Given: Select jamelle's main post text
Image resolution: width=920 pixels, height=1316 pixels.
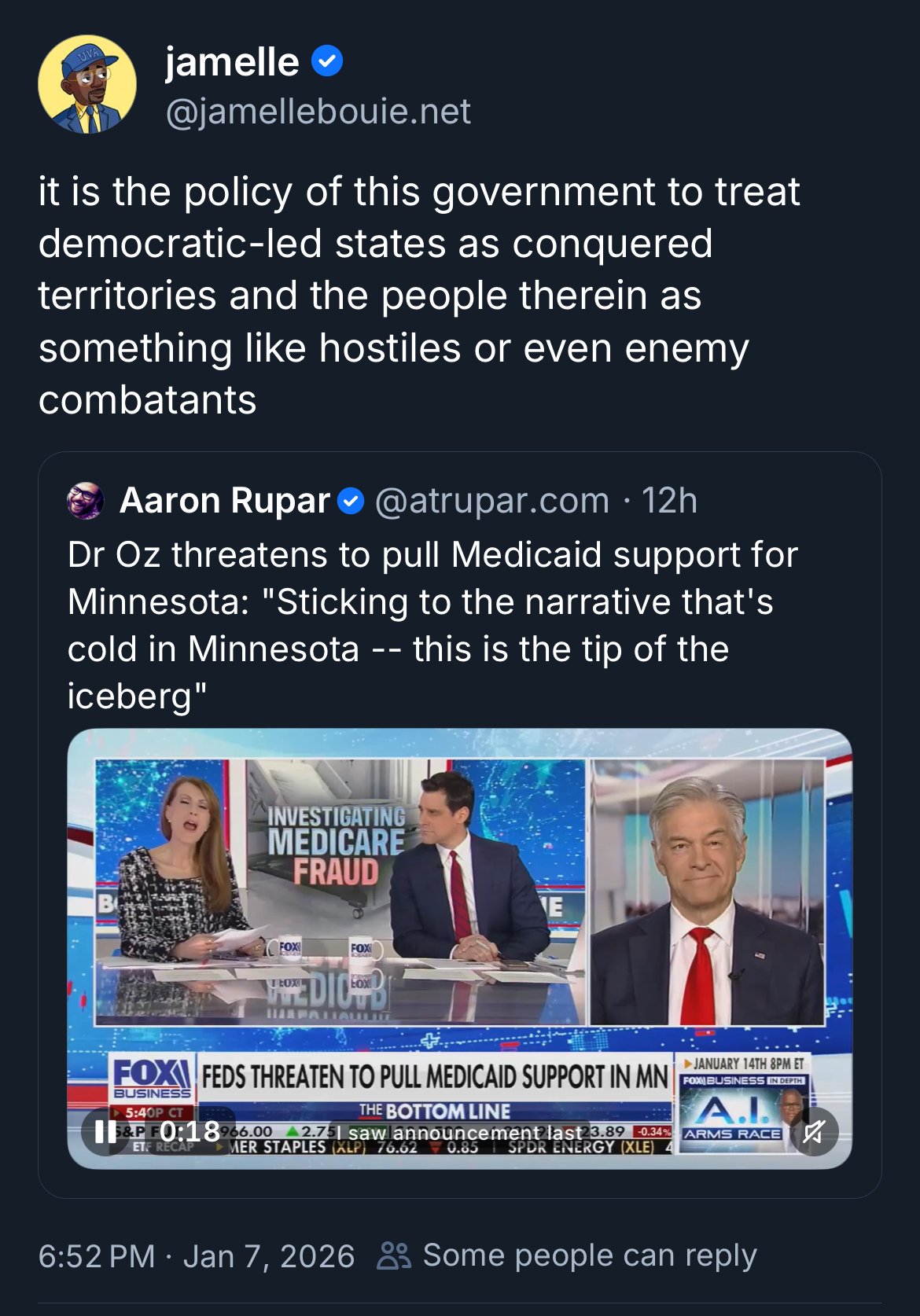Looking at the screenshot, I should pyautogui.click(x=419, y=296).
